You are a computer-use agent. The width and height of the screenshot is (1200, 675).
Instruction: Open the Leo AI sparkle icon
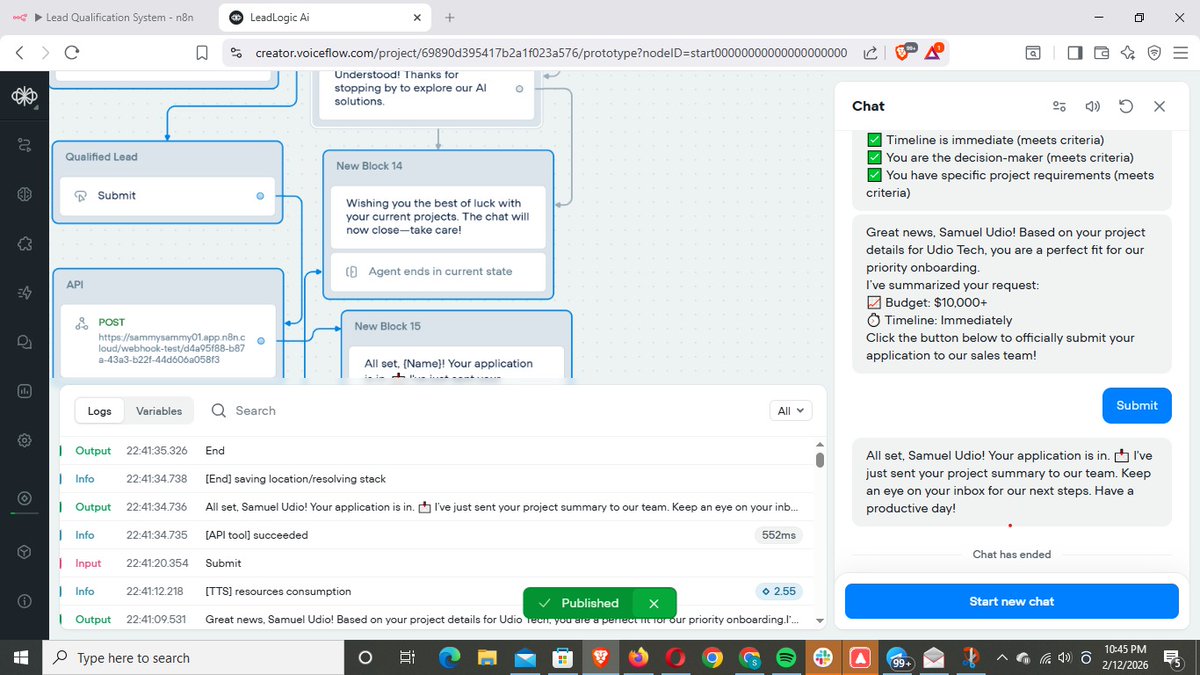tap(1127, 53)
